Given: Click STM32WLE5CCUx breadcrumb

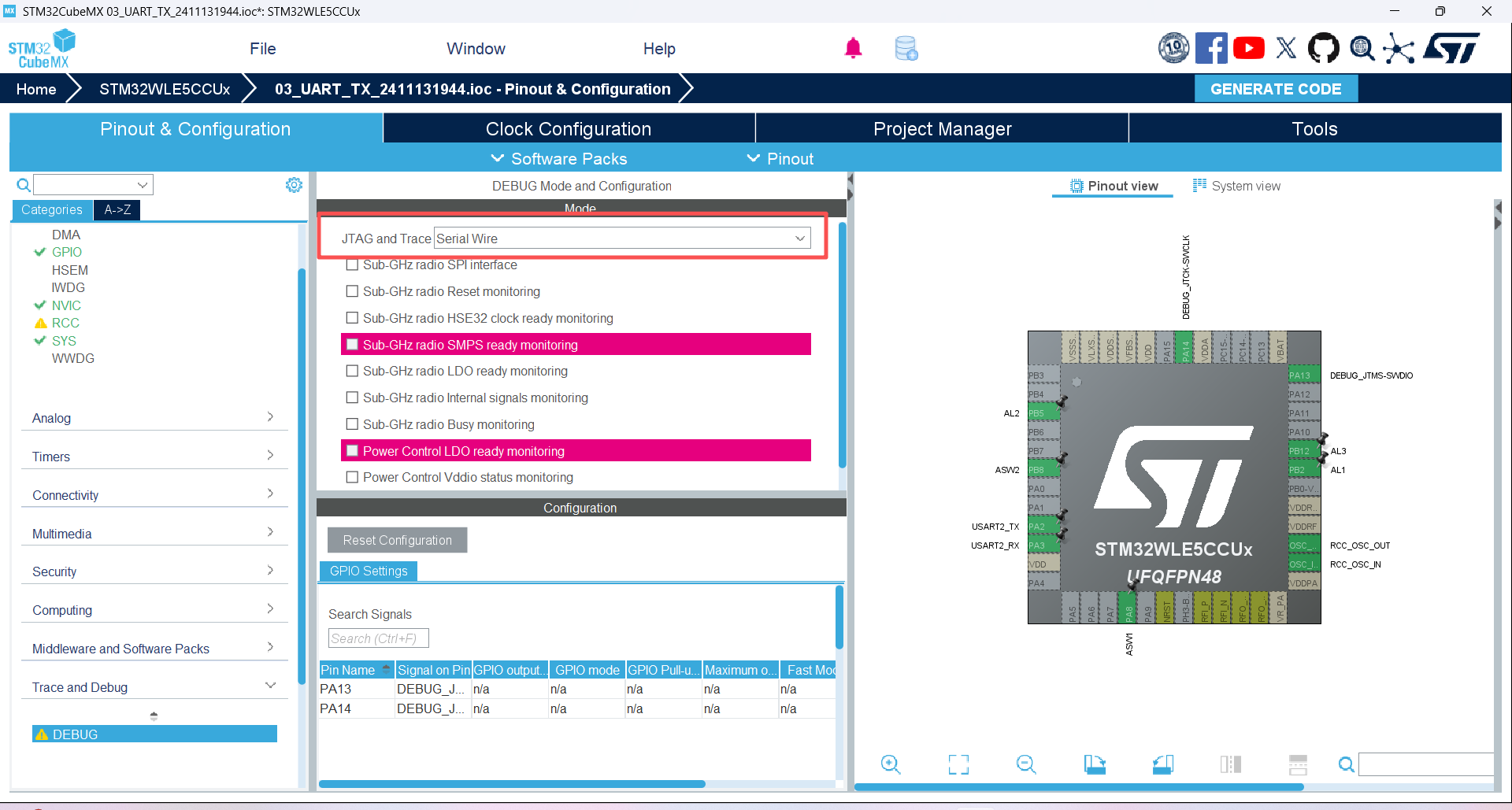Looking at the screenshot, I should (x=165, y=89).
